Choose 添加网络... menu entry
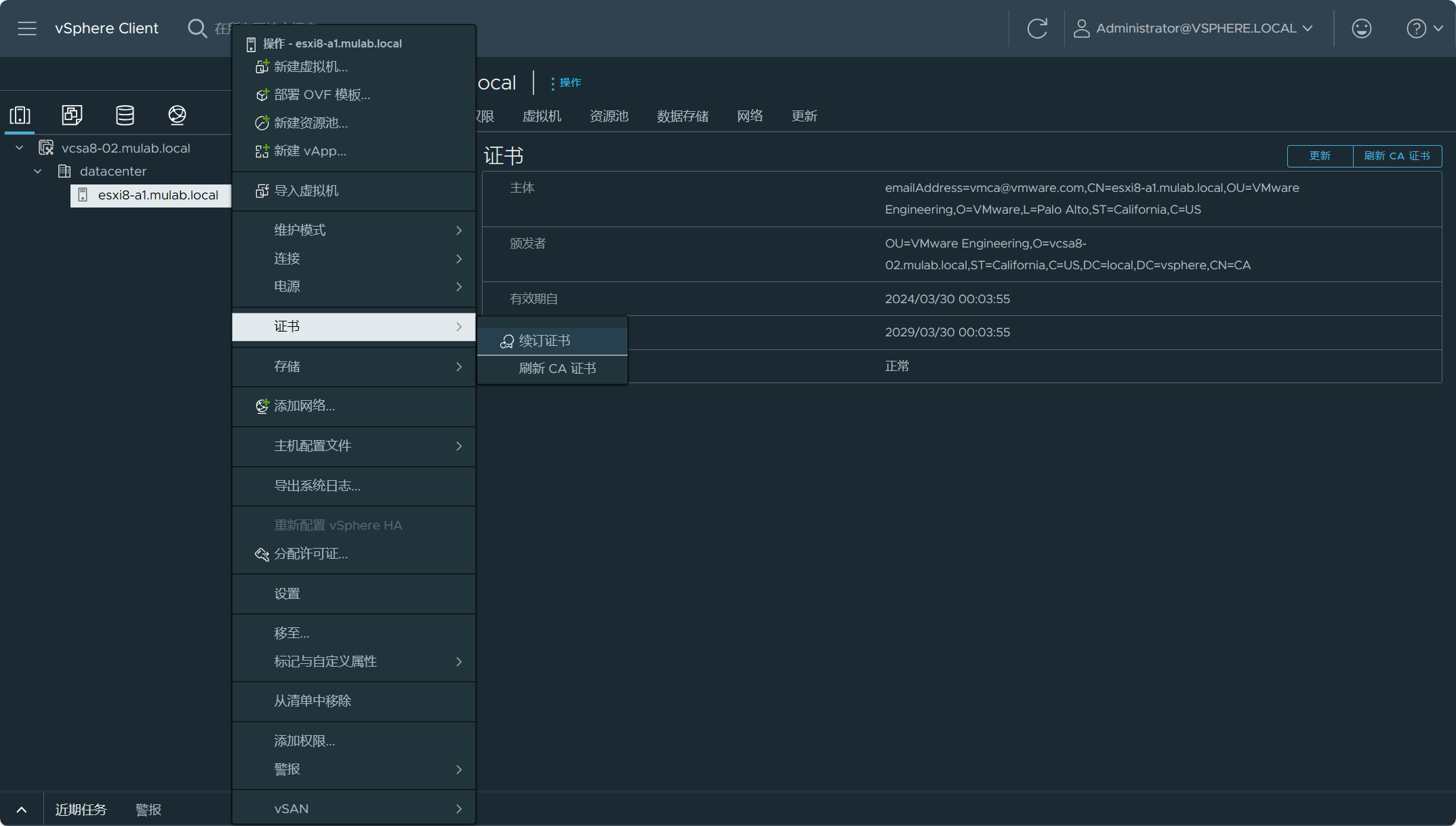This screenshot has height=826, width=1456. [x=354, y=406]
